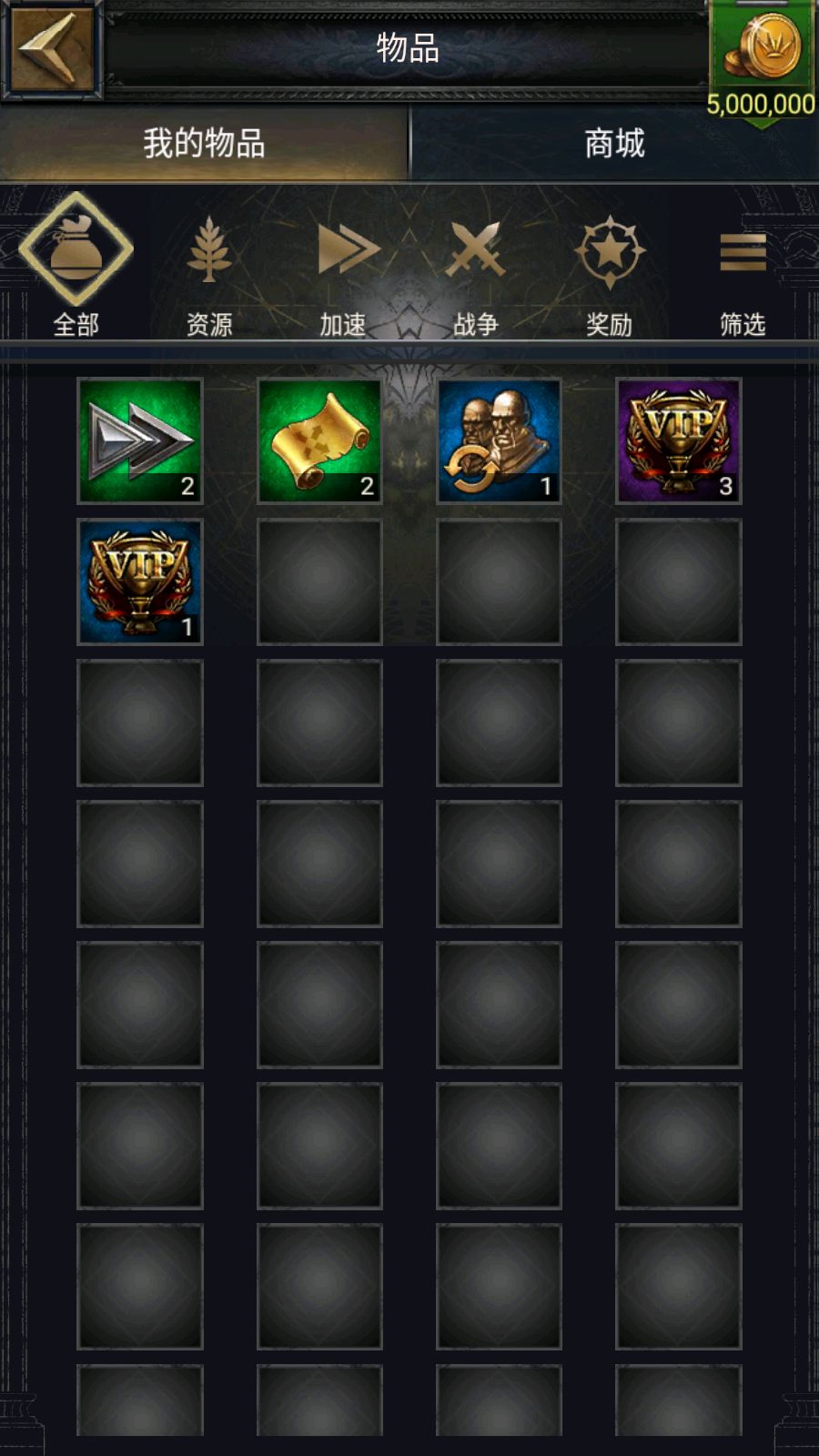Go back with the arrow button

tap(52, 48)
